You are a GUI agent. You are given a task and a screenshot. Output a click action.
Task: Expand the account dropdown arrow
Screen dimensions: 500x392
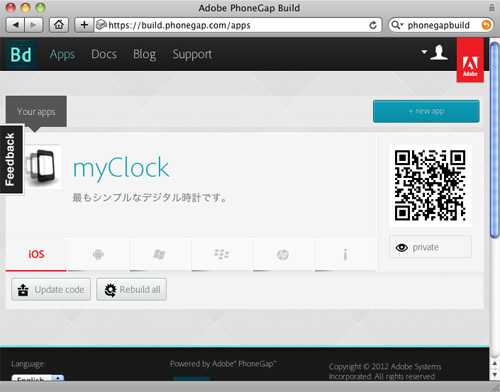(424, 52)
